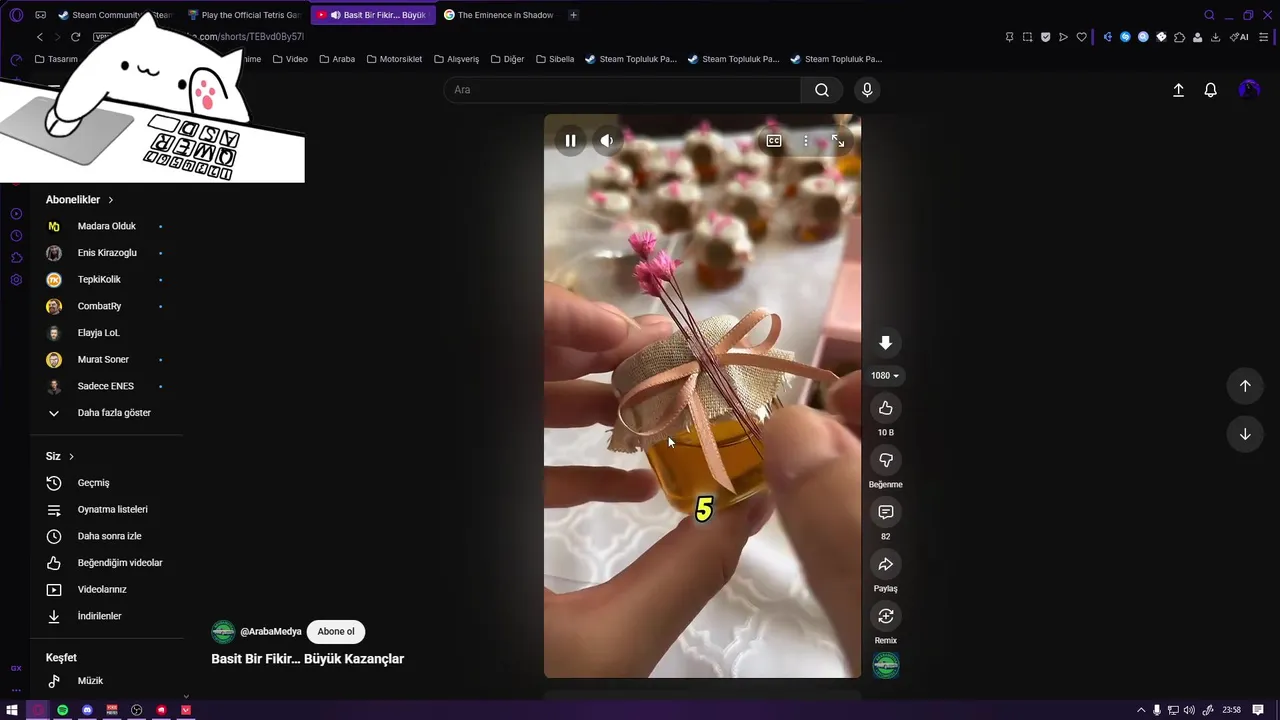Viewport: 1280px width, 720px height.
Task: Click the magnifier search button
Action: click(822, 90)
